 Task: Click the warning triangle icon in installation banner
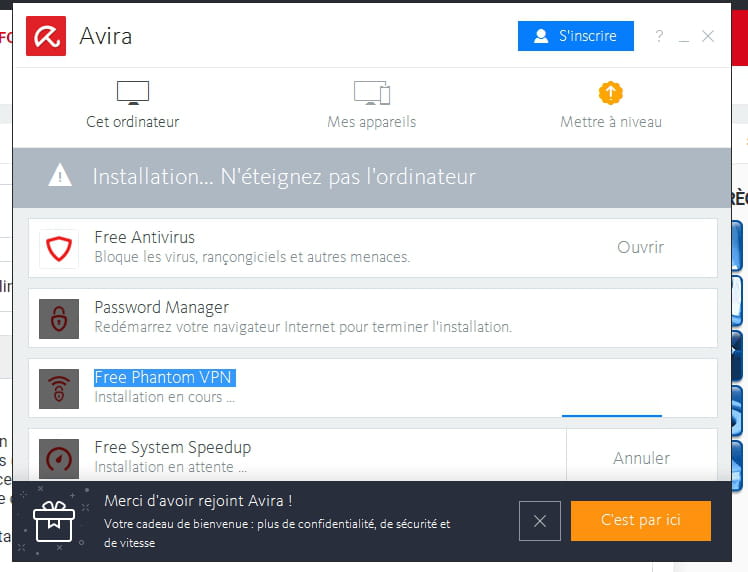coord(60,175)
